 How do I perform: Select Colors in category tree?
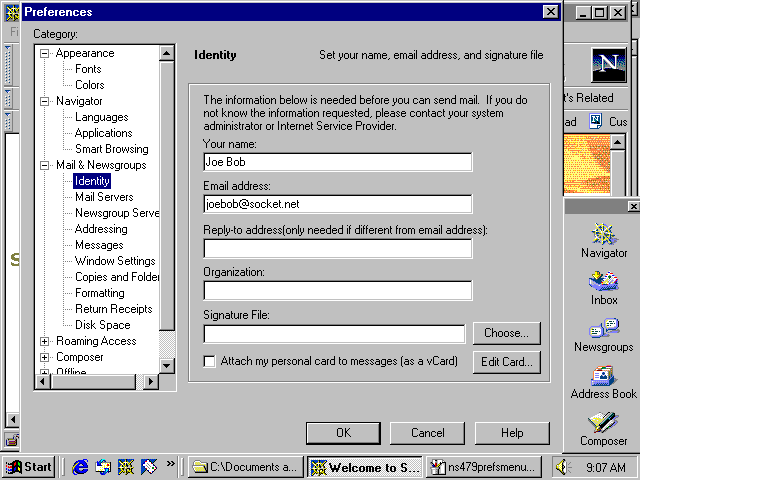coord(89,85)
